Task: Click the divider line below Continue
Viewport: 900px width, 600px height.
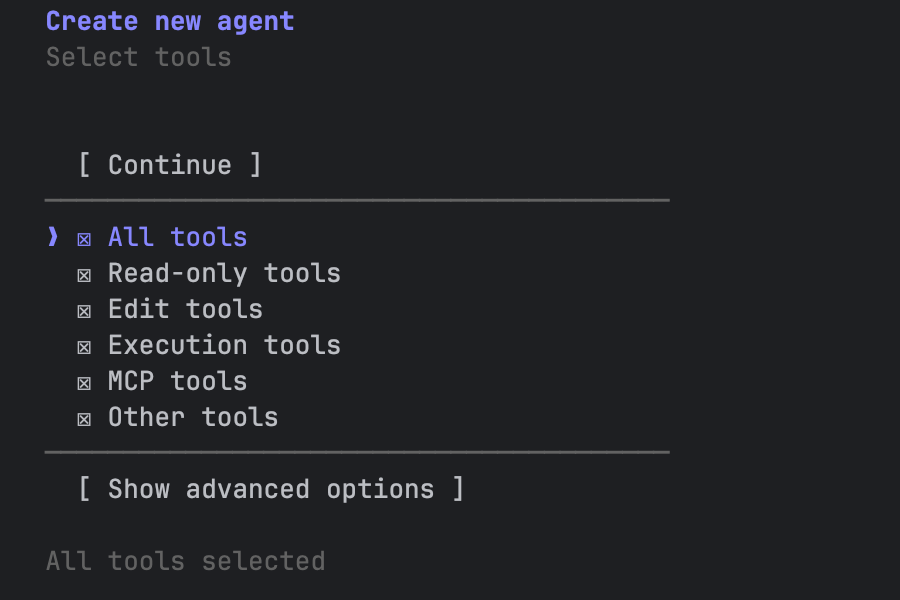Action: coord(357,201)
